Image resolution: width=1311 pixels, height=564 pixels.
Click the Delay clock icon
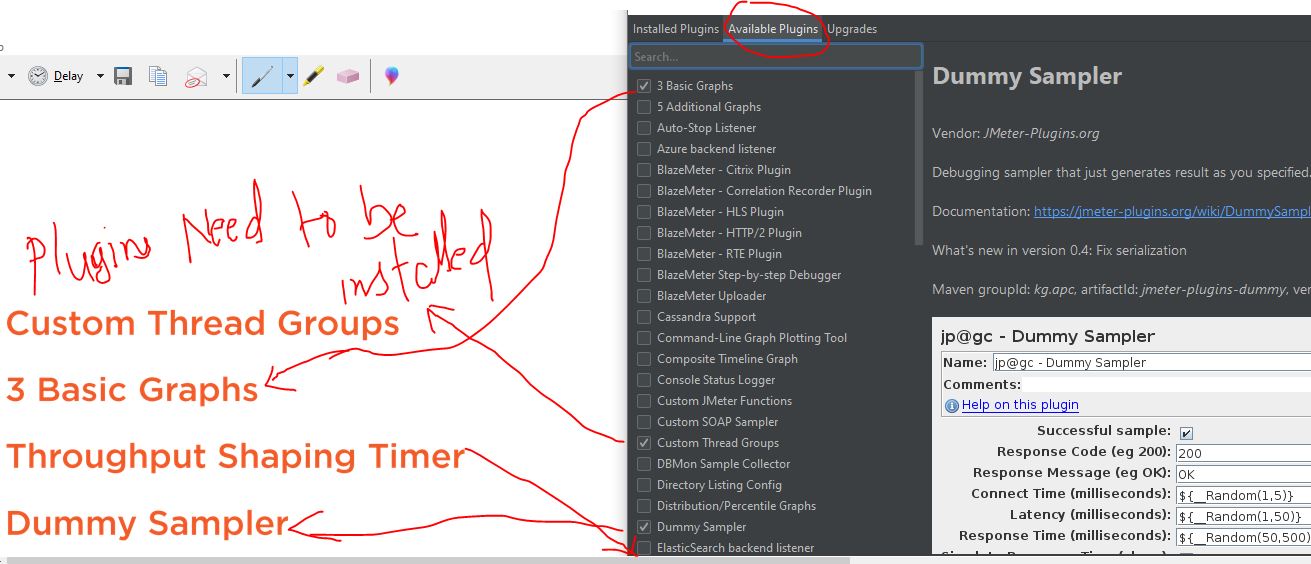(x=38, y=76)
